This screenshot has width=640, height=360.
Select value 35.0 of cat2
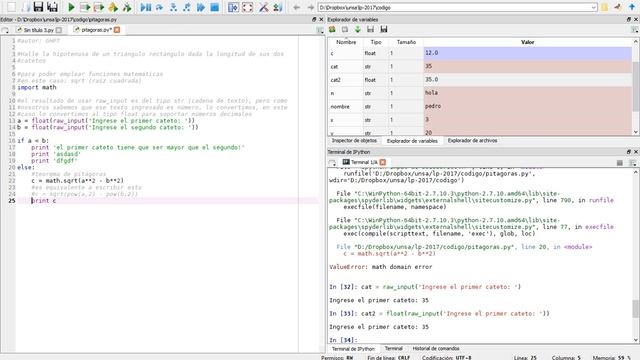tap(527, 80)
